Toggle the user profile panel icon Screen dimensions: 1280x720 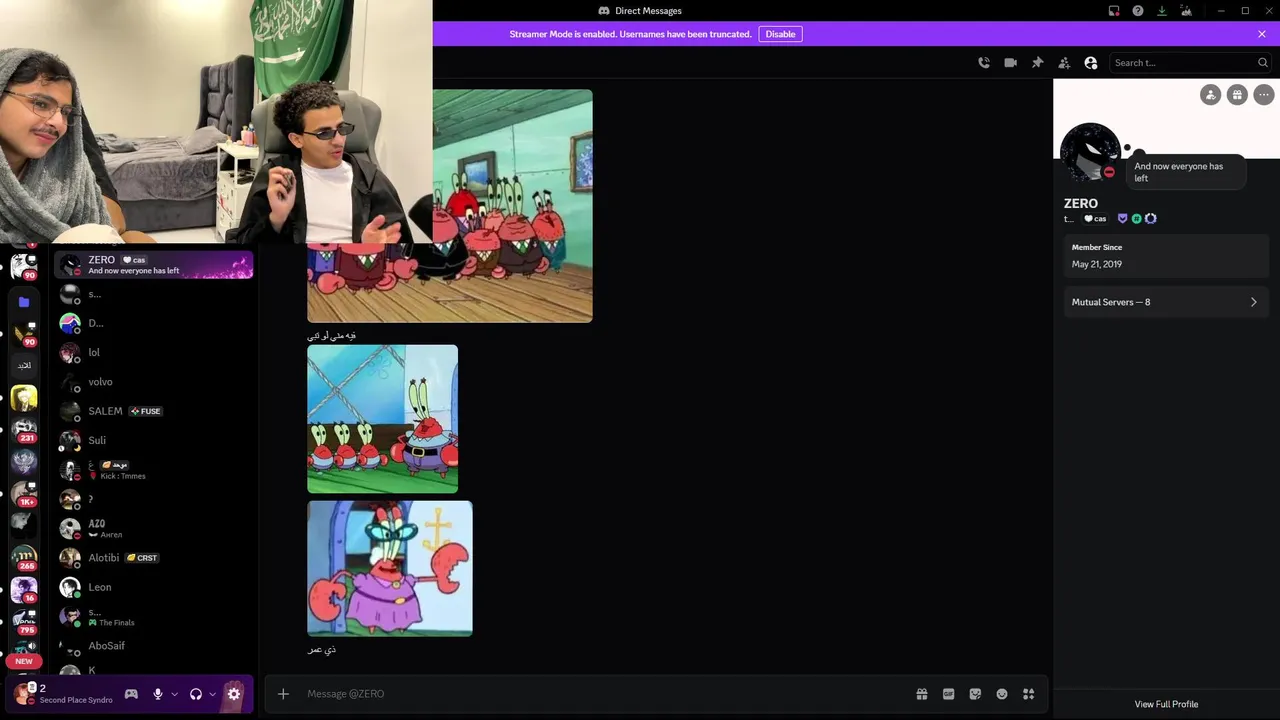(x=1091, y=62)
